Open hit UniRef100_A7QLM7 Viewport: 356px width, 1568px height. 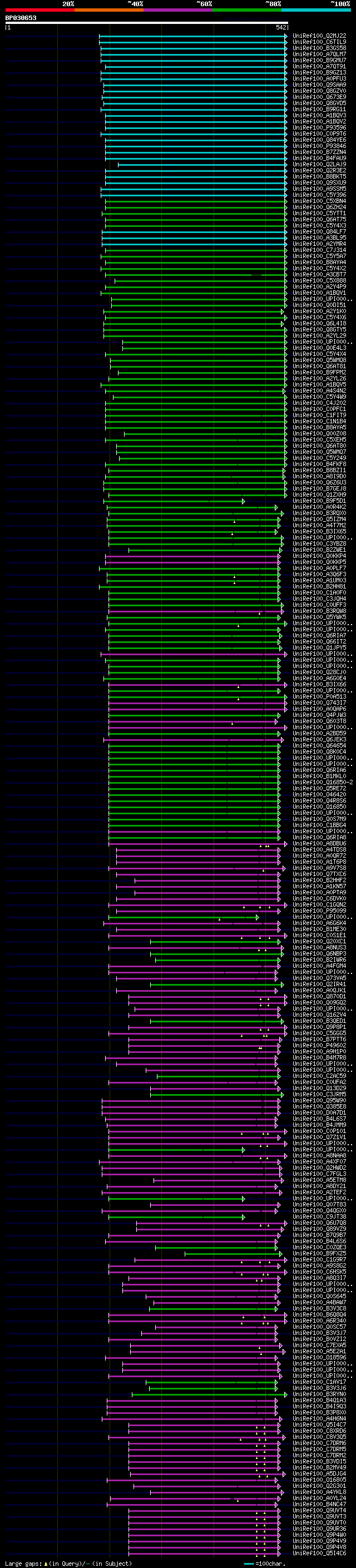tap(319, 54)
